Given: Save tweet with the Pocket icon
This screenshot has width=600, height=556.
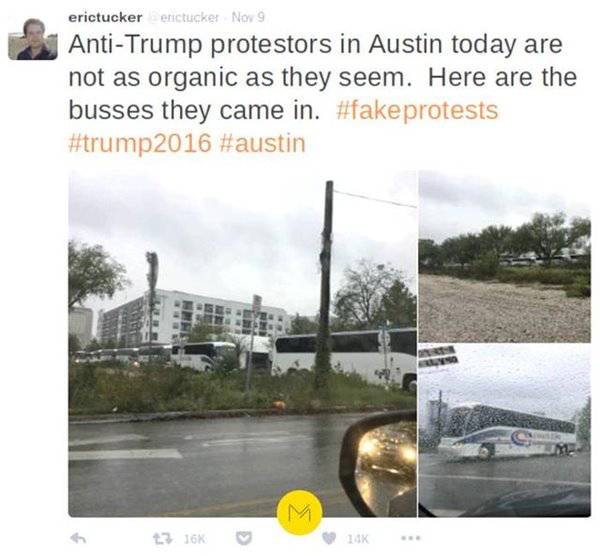Looking at the screenshot, I should pyautogui.click(x=243, y=539).
